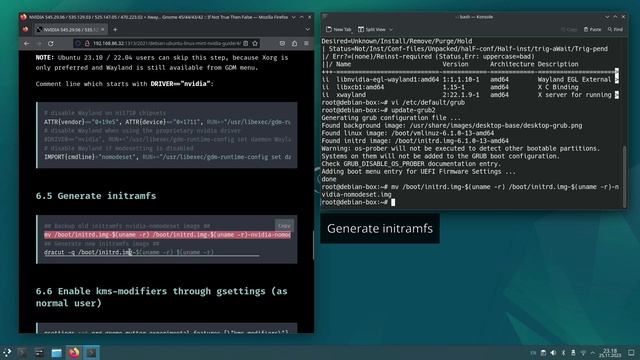Screen dimensions: 640x360
Task: Click the show desktop button
Action: pos(631,353)
